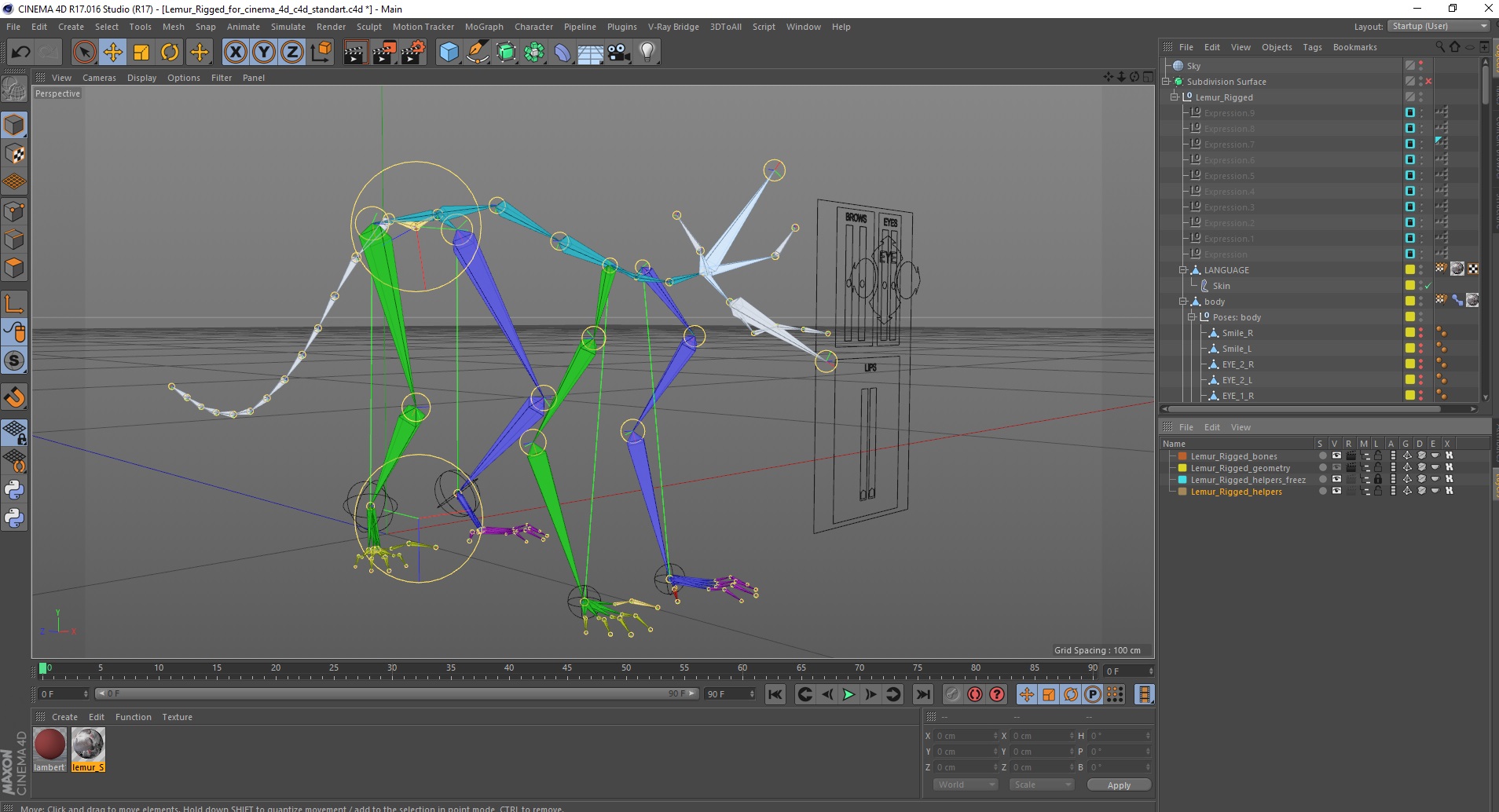Collapse the body object
The image size is (1499, 812).
[1183, 302]
